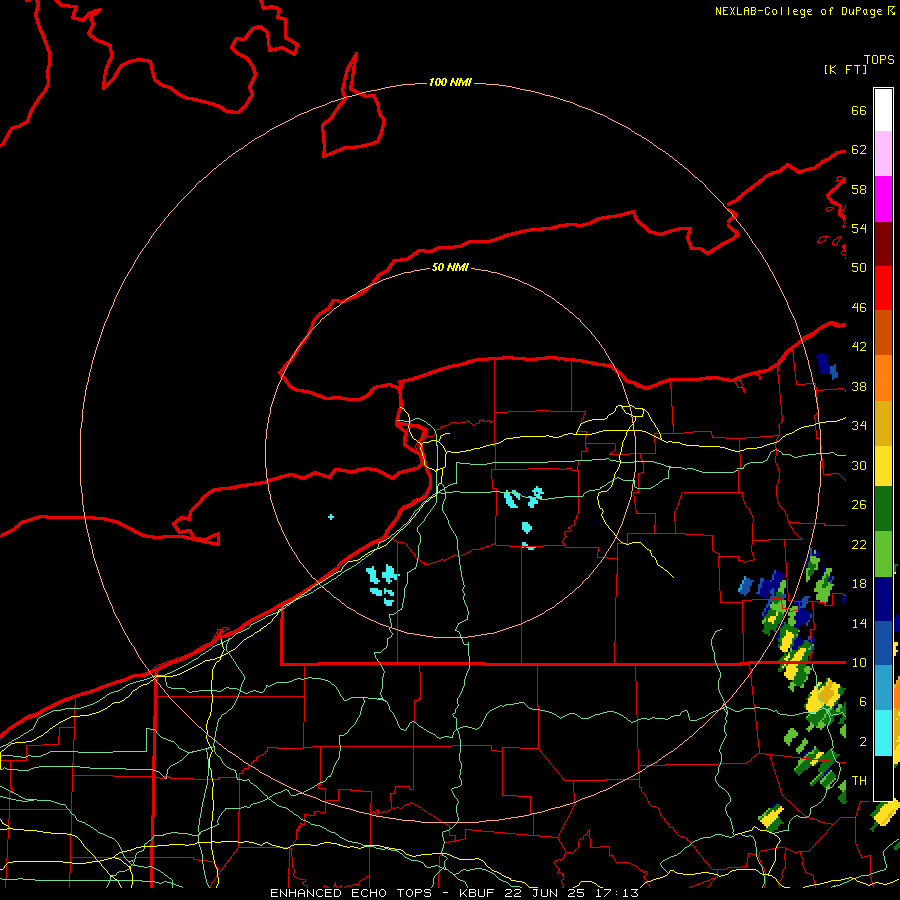Screen dimensions: 900x900
Task: Click the 18 legend value
Action: click(859, 584)
